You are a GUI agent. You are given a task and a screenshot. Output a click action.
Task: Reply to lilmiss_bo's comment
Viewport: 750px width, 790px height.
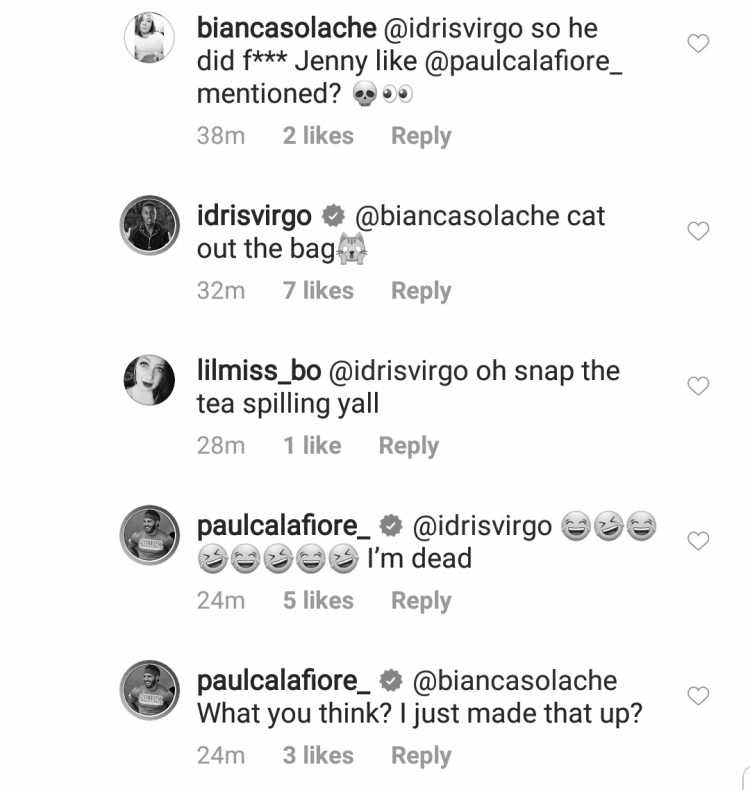[x=408, y=446]
